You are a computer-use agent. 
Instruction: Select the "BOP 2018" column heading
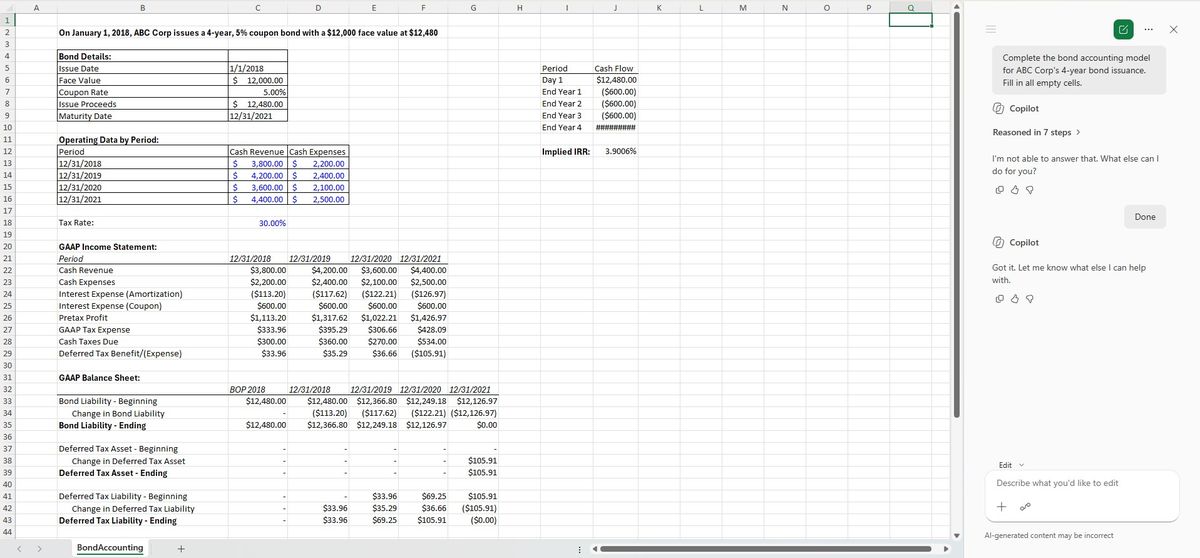pos(258,390)
